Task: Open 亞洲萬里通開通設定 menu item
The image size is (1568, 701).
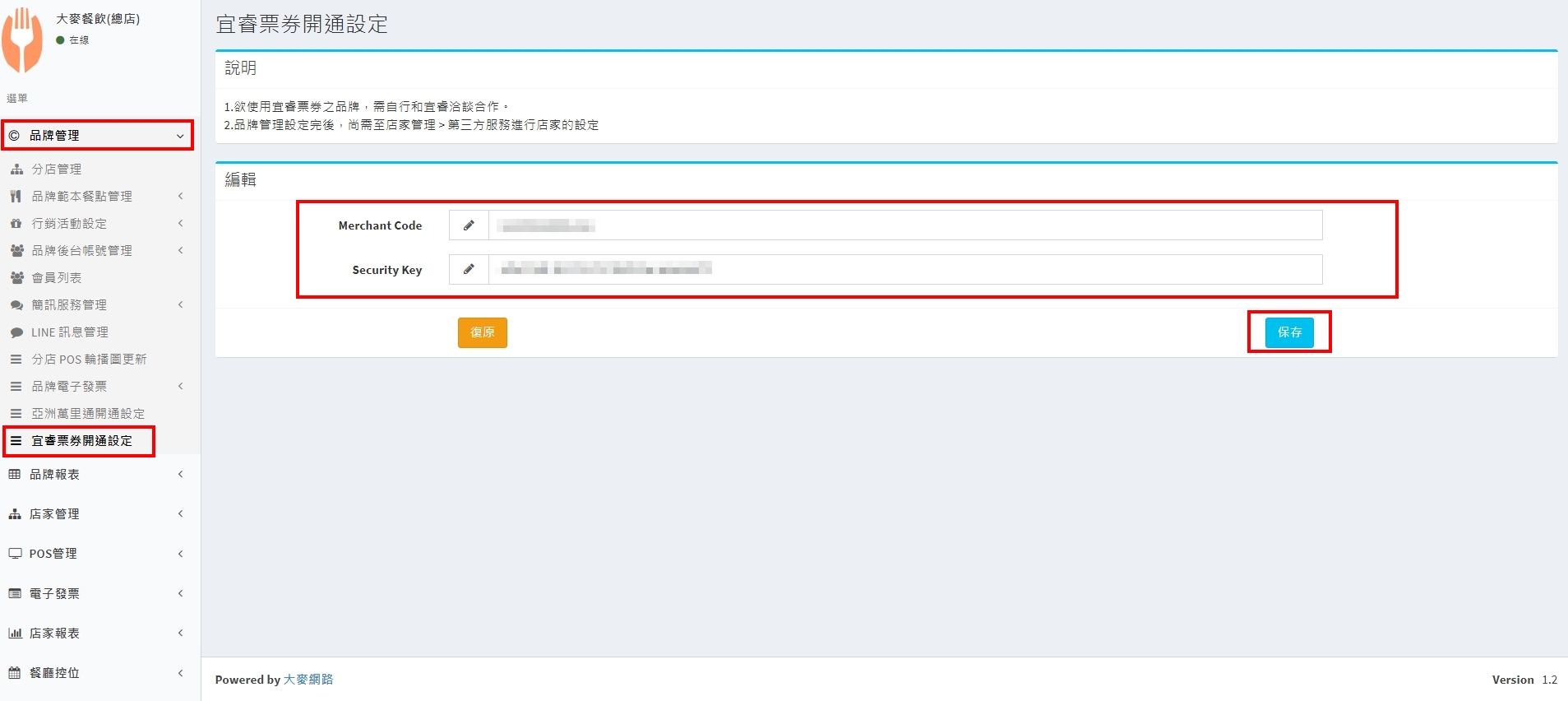Action: click(x=88, y=414)
